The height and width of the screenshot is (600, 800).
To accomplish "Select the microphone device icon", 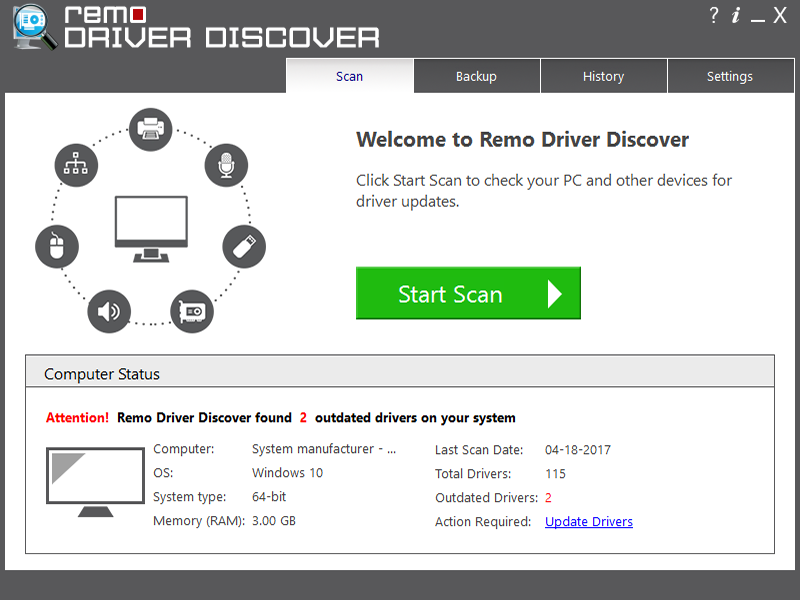I will pos(226,165).
